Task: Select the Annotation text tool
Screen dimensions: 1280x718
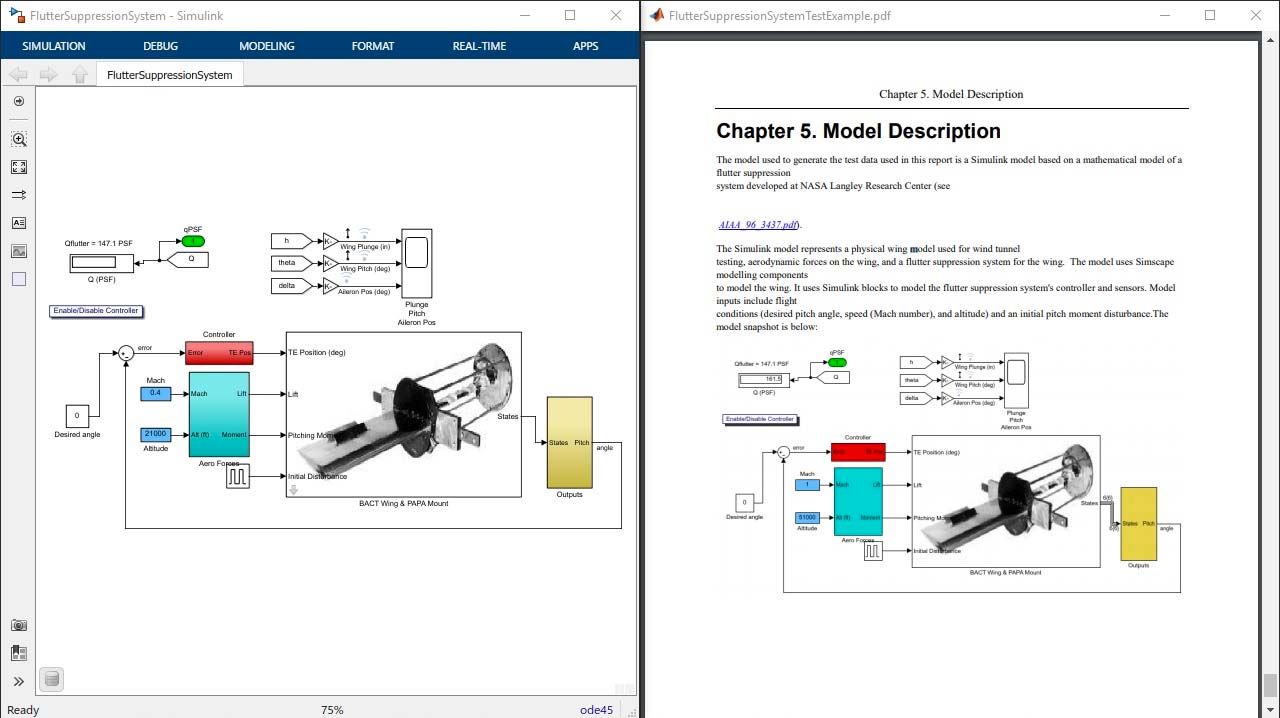Action: point(19,223)
